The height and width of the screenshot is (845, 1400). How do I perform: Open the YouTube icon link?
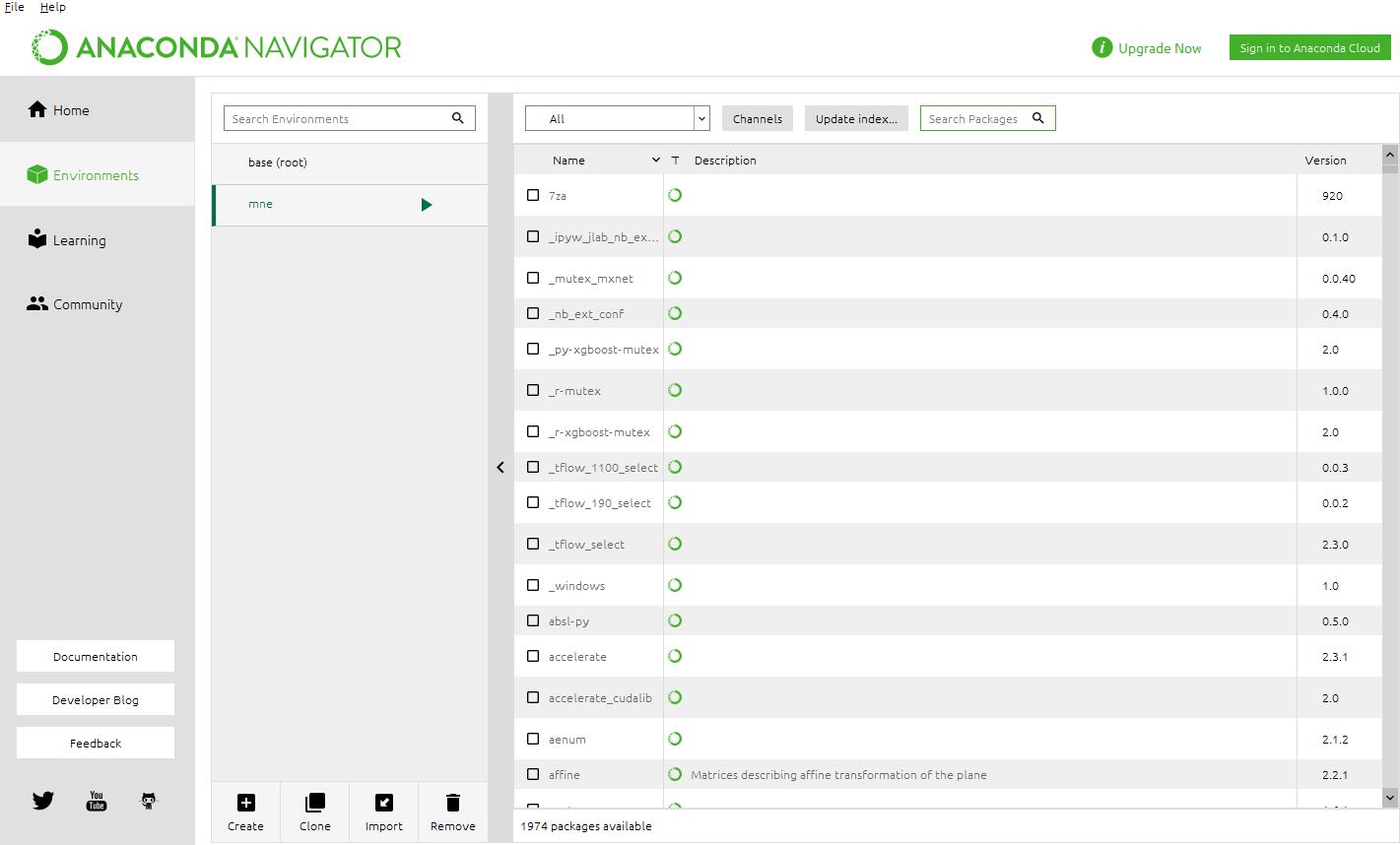click(x=97, y=801)
